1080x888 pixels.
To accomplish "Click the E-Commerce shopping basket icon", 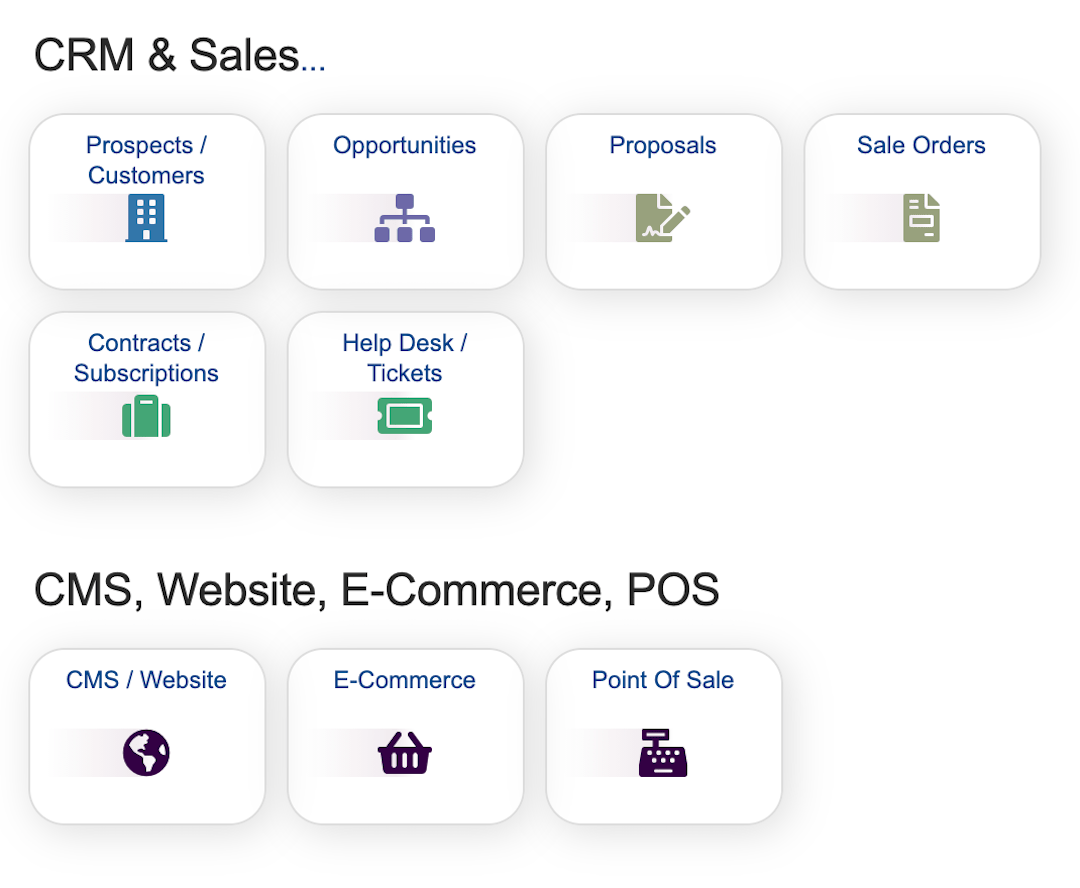I will click(405, 753).
